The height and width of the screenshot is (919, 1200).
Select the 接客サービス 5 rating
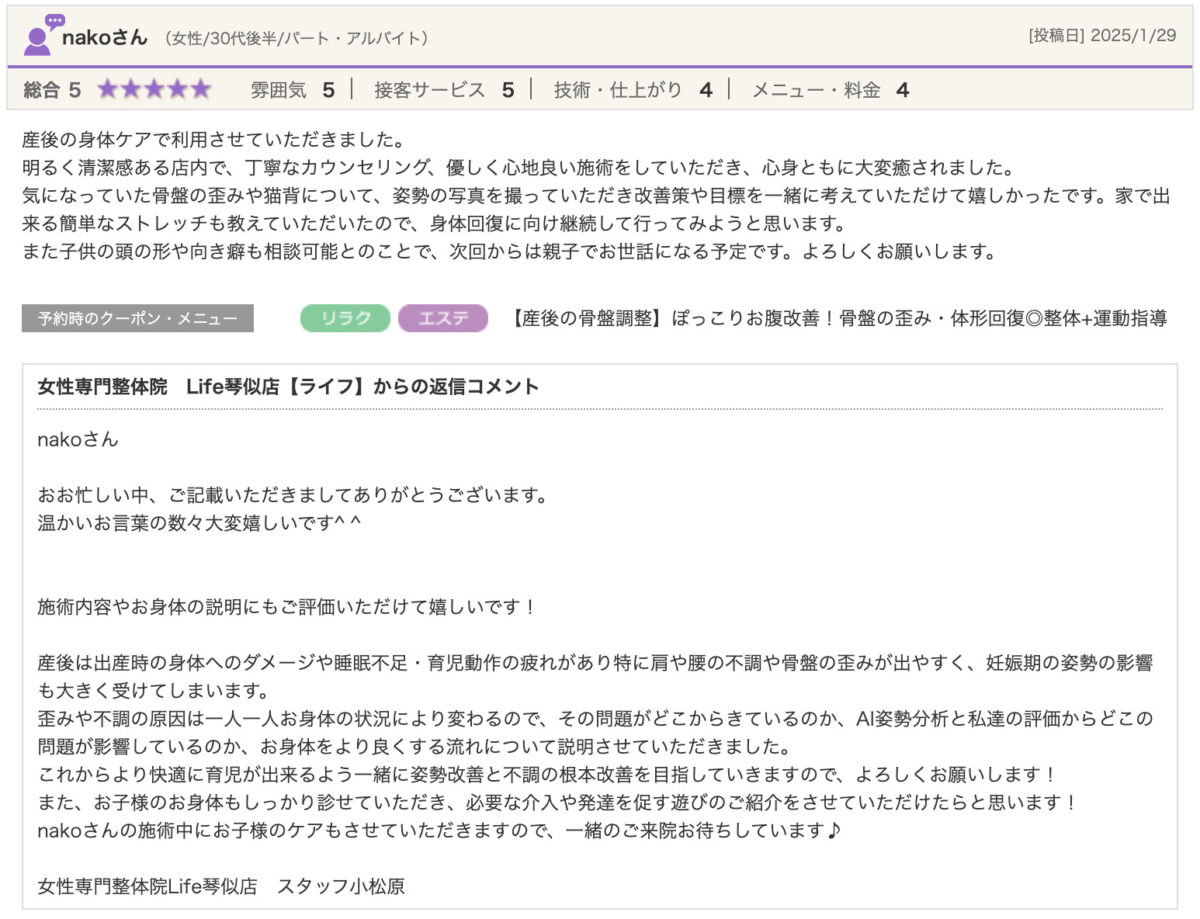444,90
